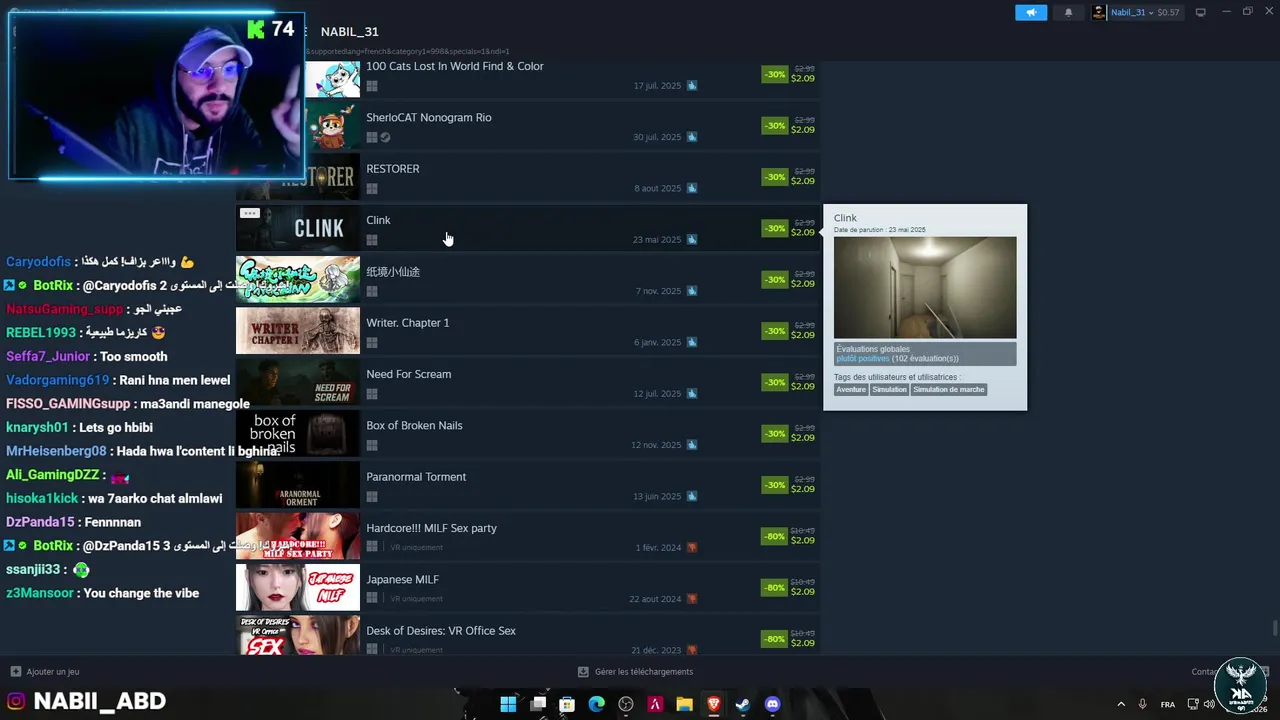Screen dimensions: 1280x720
Task: Open File Explorer from taskbar
Action: point(684,704)
